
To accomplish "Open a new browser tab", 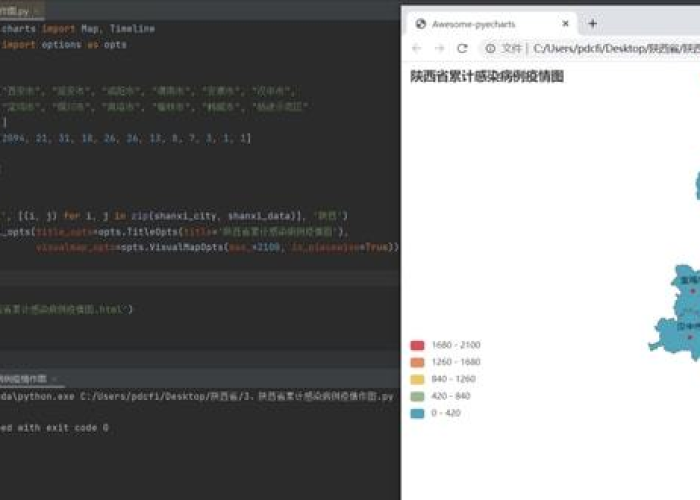I will click(592, 24).
